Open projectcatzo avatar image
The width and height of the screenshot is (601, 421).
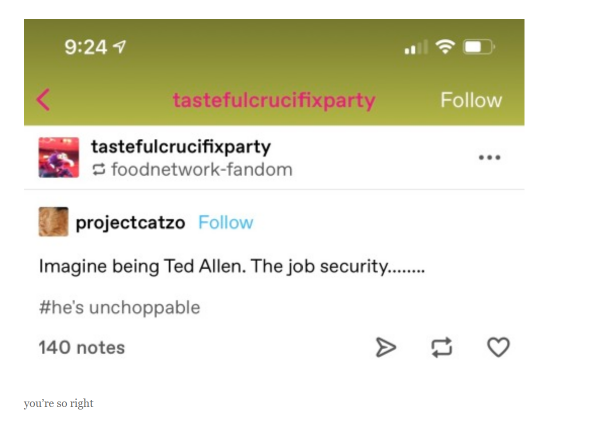point(53,222)
